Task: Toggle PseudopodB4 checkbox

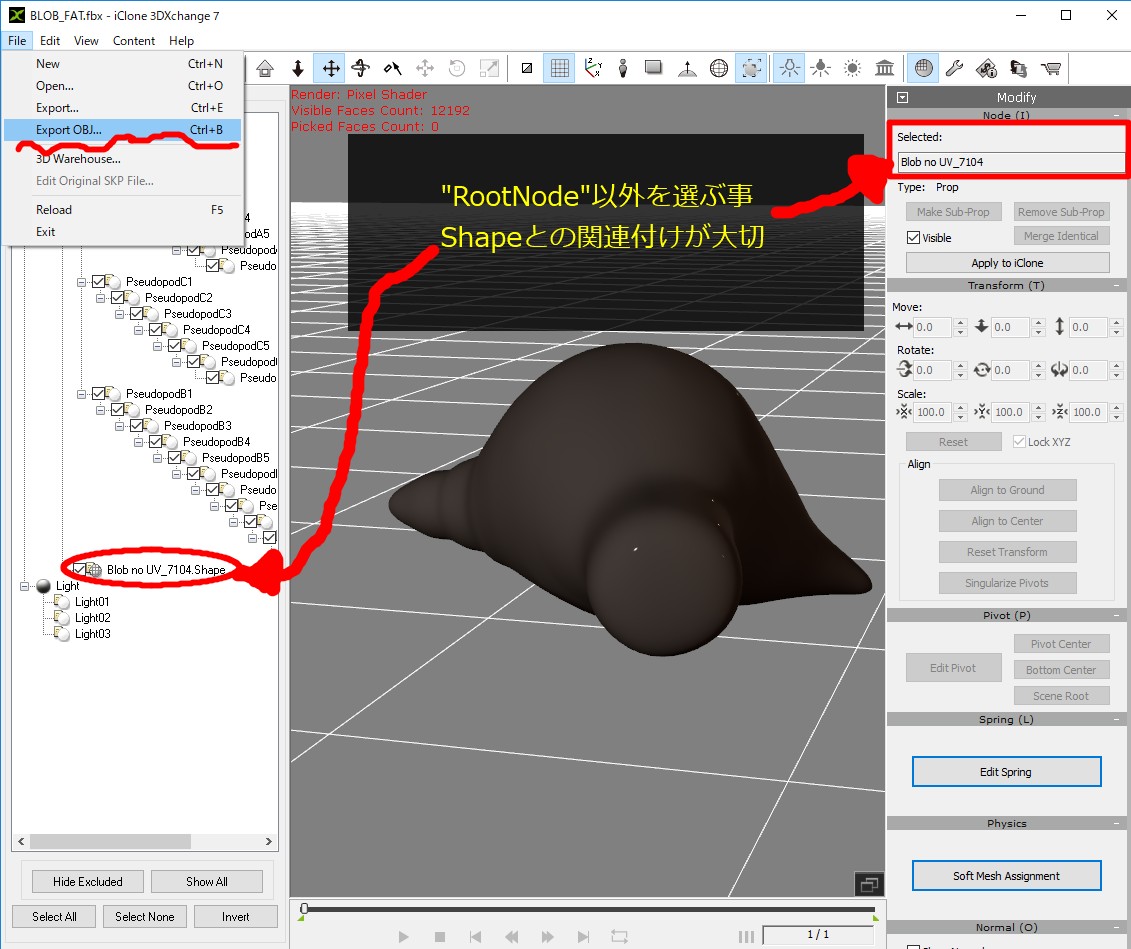Action: pos(155,441)
